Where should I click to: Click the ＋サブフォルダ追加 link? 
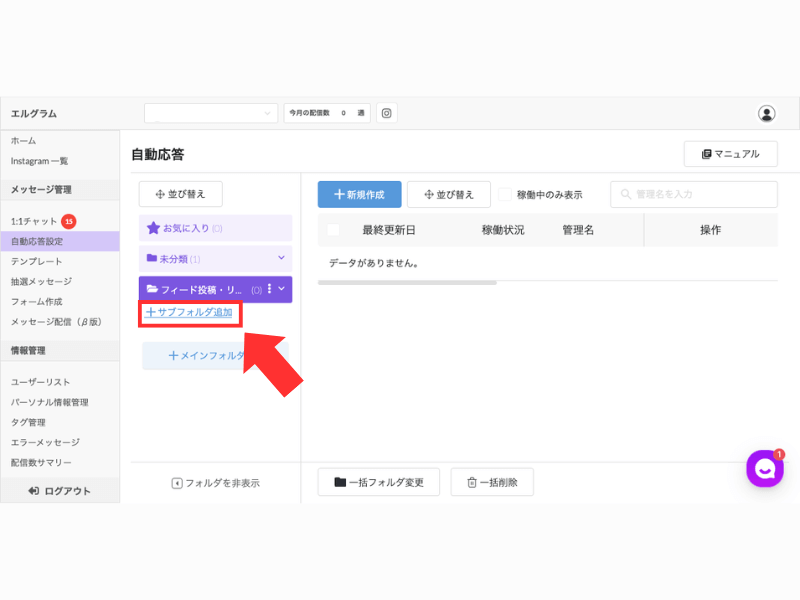tap(189, 312)
